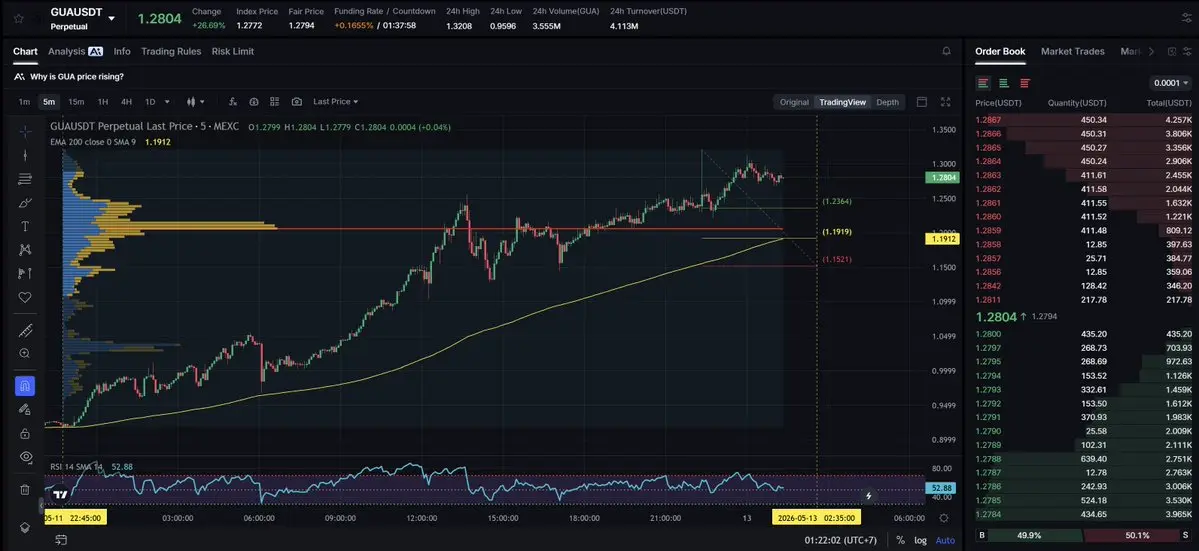Take a chart snapshot with camera icon
This screenshot has width=1199, height=551.
point(297,102)
